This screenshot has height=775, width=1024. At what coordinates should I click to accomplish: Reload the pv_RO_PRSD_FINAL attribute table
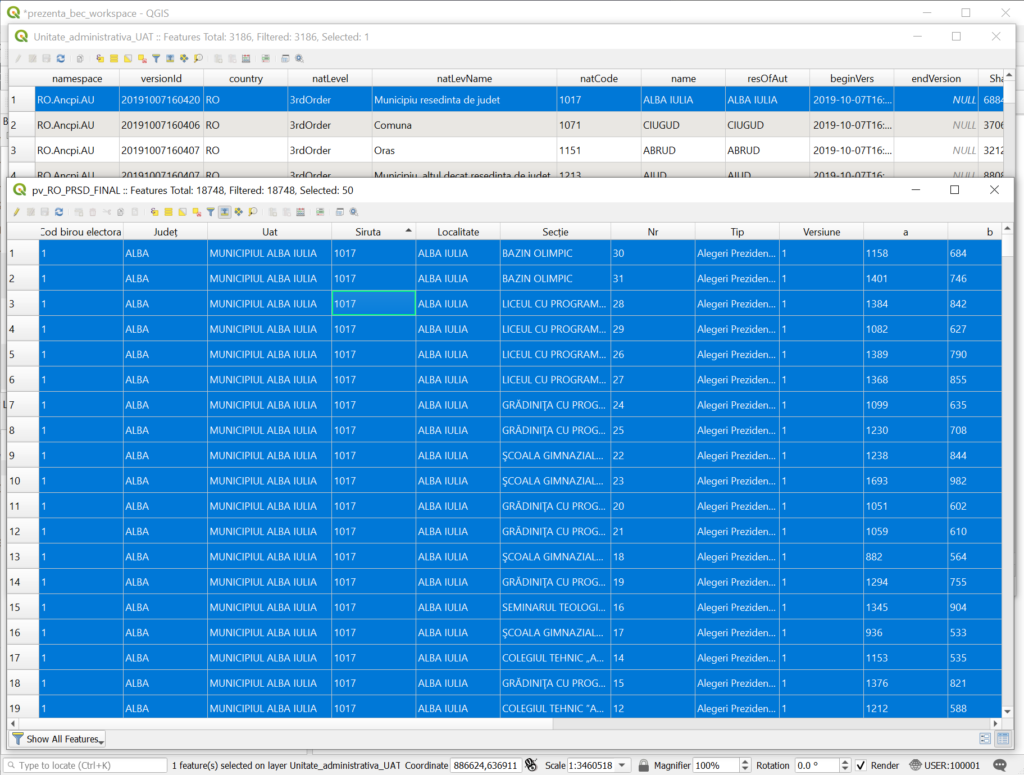pos(59,212)
